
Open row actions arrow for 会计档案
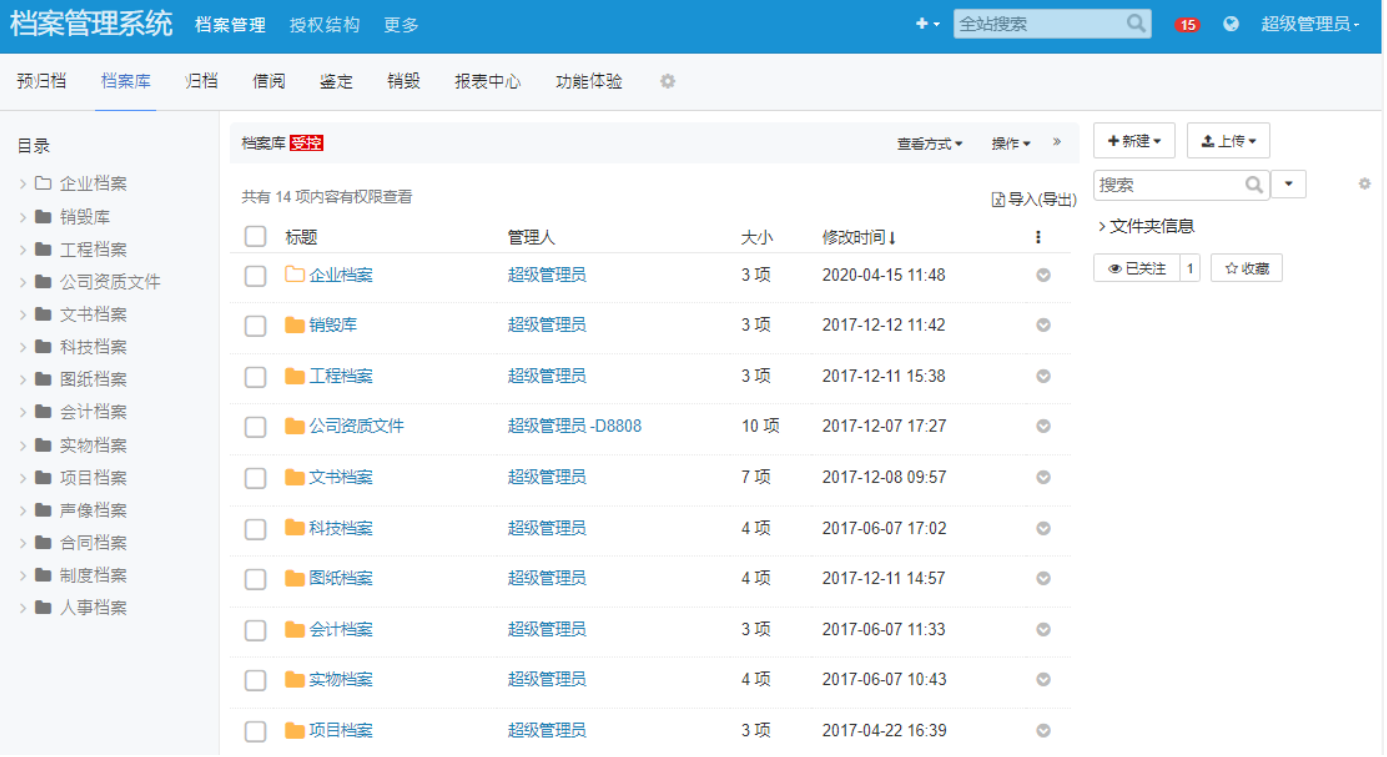click(x=1043, y=629)
